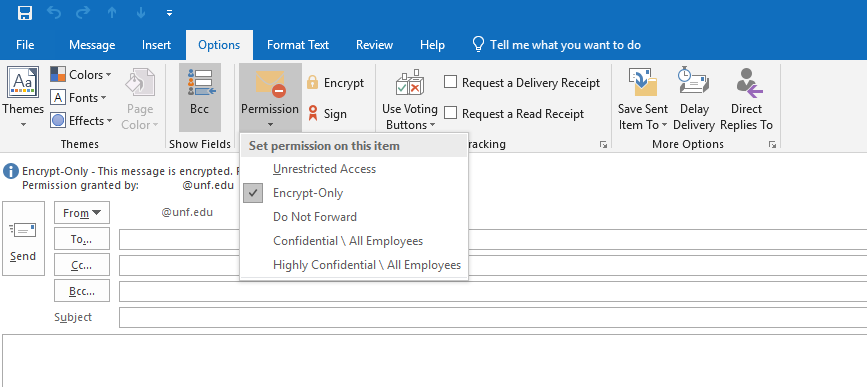Click the Cc... address book button

[82, 265]
